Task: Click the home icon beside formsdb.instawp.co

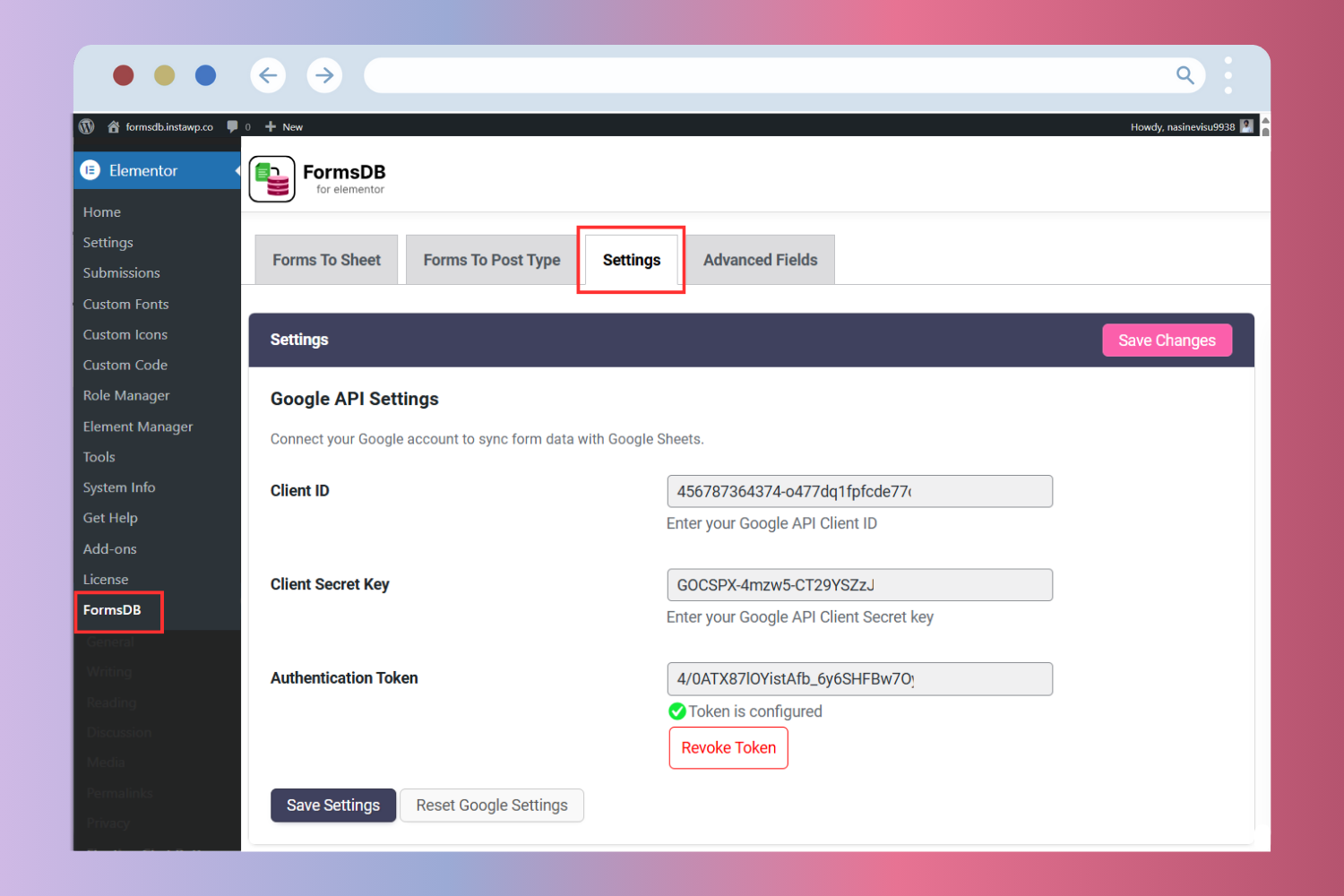Action: click(113, 125)
